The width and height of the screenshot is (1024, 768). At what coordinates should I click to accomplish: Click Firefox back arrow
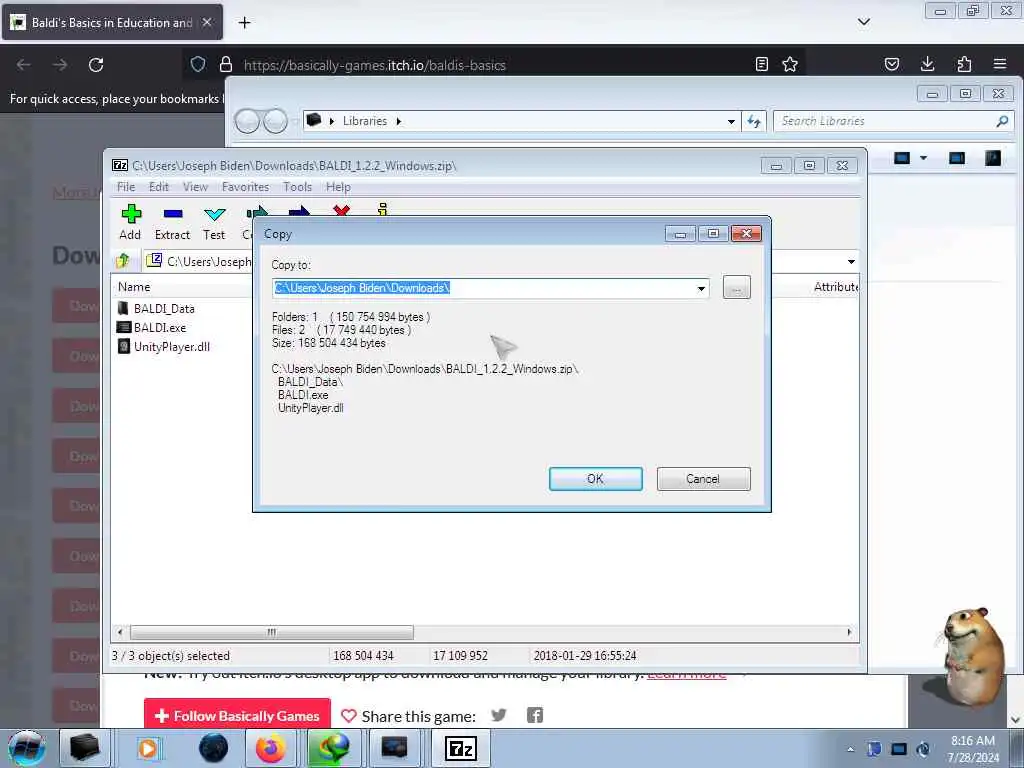[24, 65]
